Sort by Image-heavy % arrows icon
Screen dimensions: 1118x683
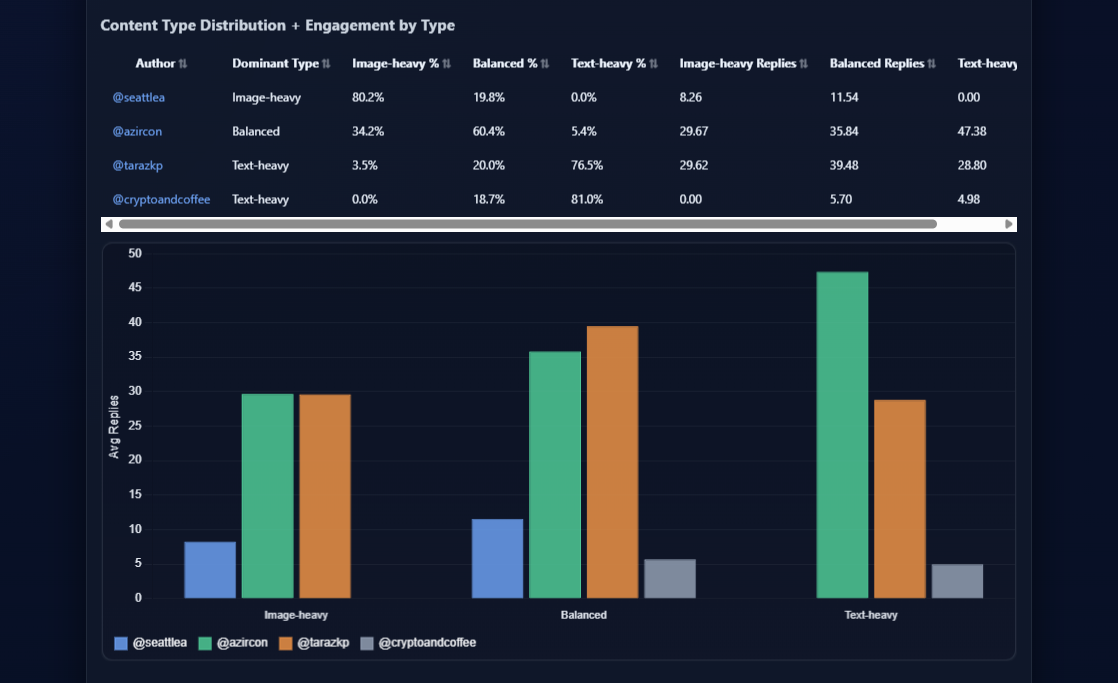pyautogui.click(x=446, y=63)
